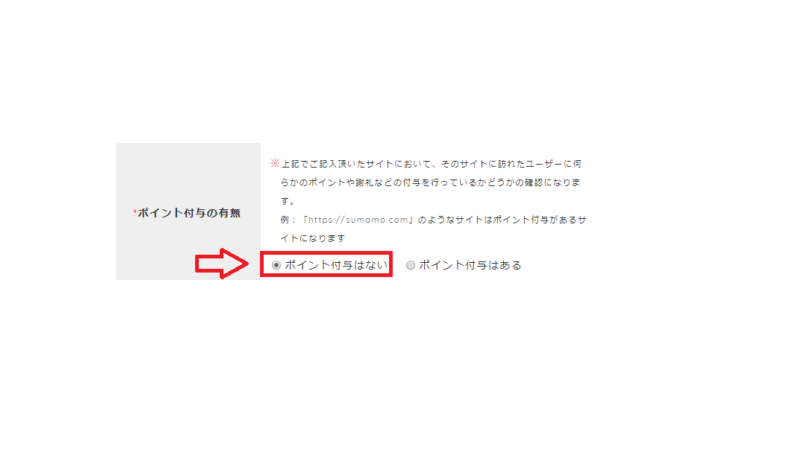The width and height of the screenshot is (791, 451).
Task: Click the ポイント付与の有無 field label
Action: click(x=189, y=213)
